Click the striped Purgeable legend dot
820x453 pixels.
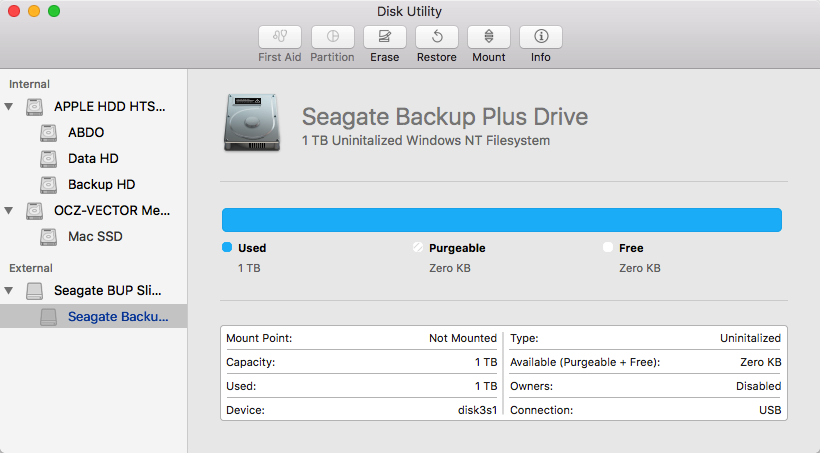417,247
